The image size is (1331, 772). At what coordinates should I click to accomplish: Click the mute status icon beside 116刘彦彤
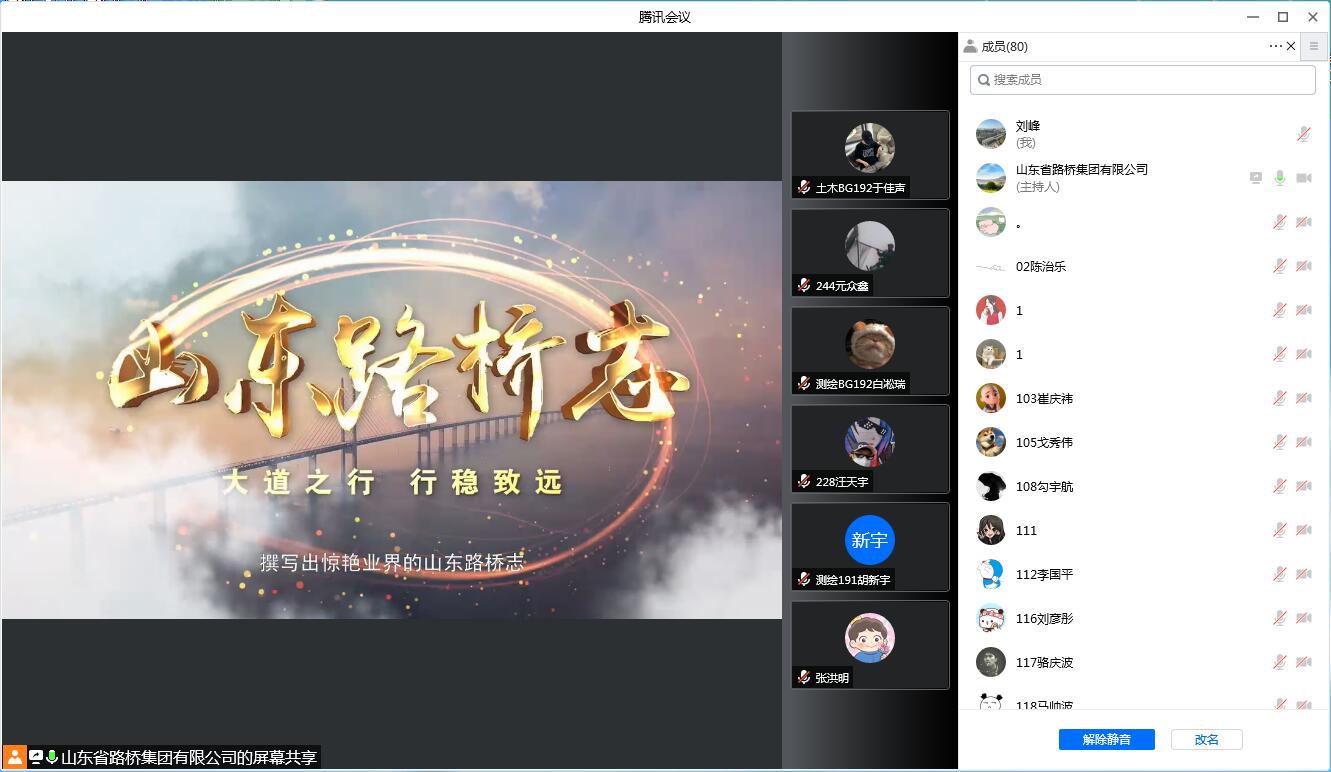point(1279,618)
